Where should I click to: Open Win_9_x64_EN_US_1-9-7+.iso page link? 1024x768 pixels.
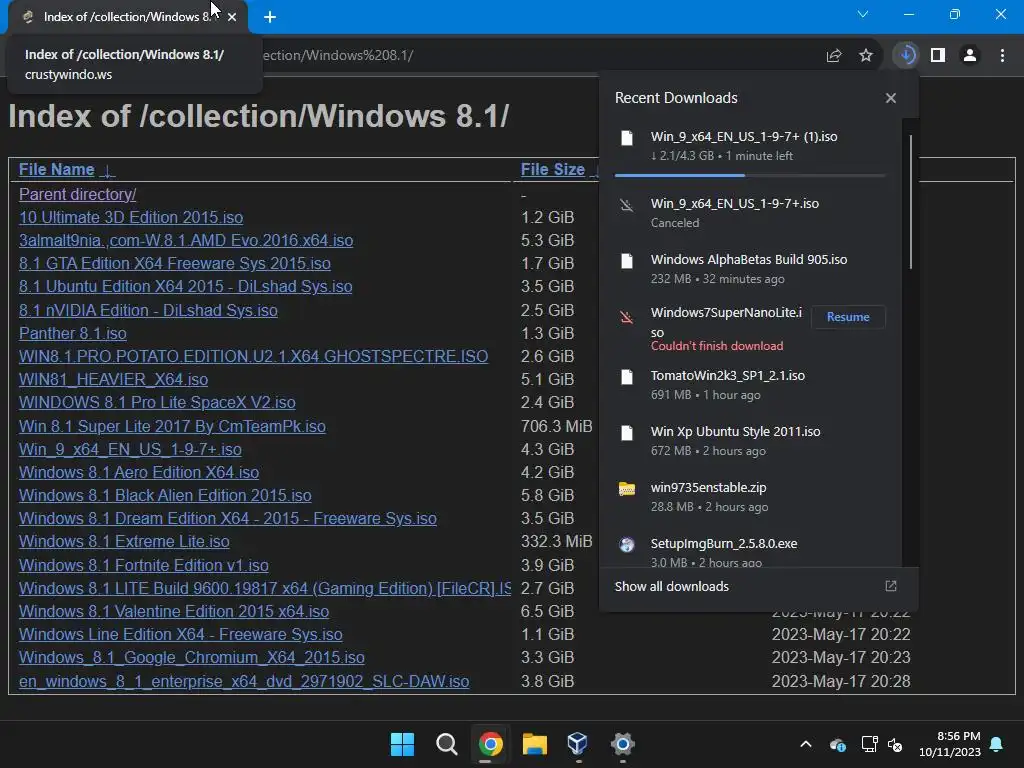pos(130,449)
